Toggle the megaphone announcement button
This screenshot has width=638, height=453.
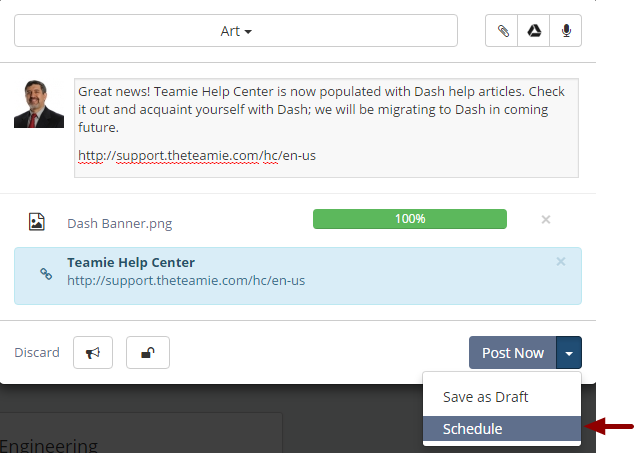[x=93, y=352]
